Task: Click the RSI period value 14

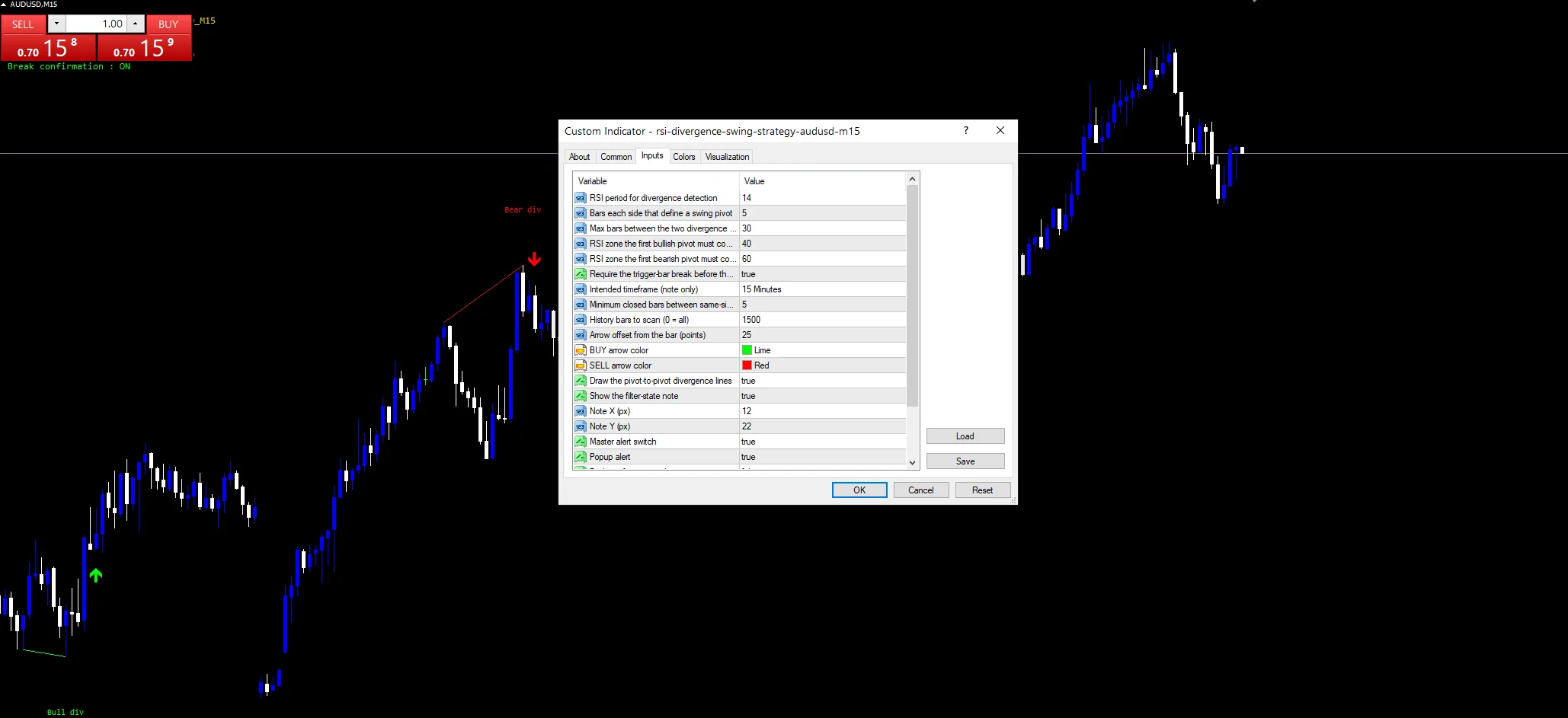Action: coord(823,198)
